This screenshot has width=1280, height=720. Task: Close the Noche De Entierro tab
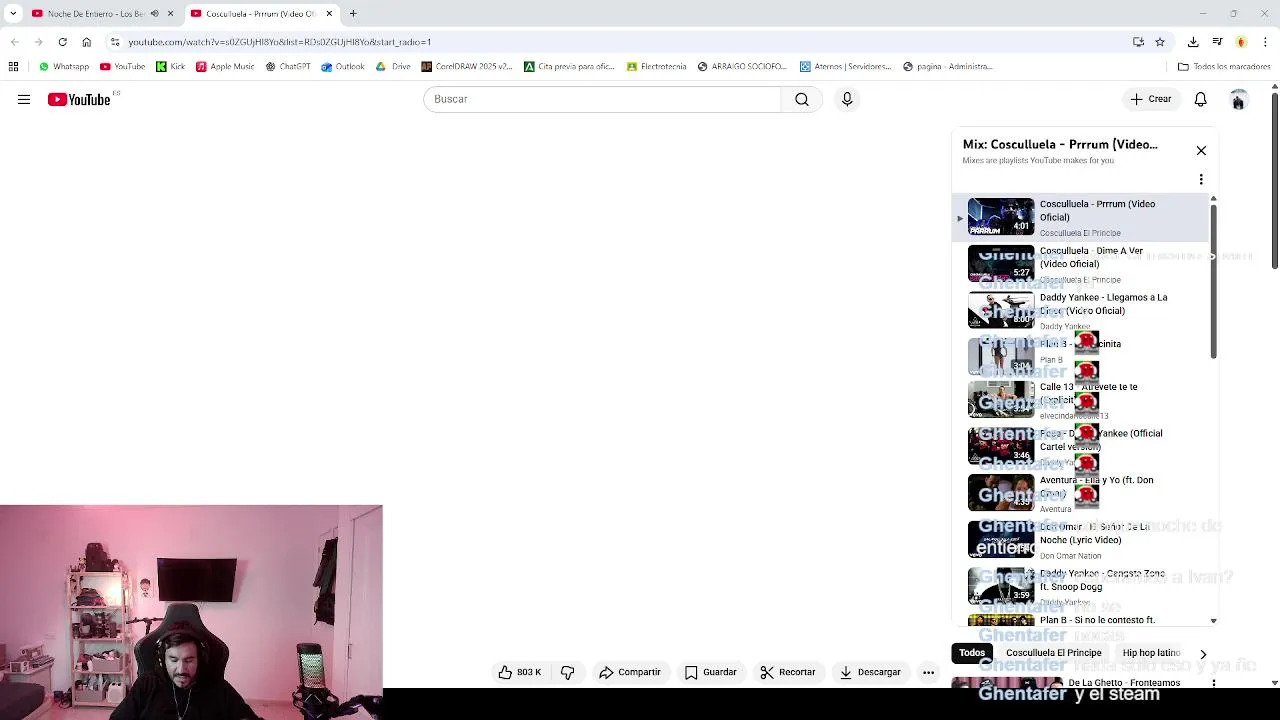pyautogui.click(x=170, y=14)
